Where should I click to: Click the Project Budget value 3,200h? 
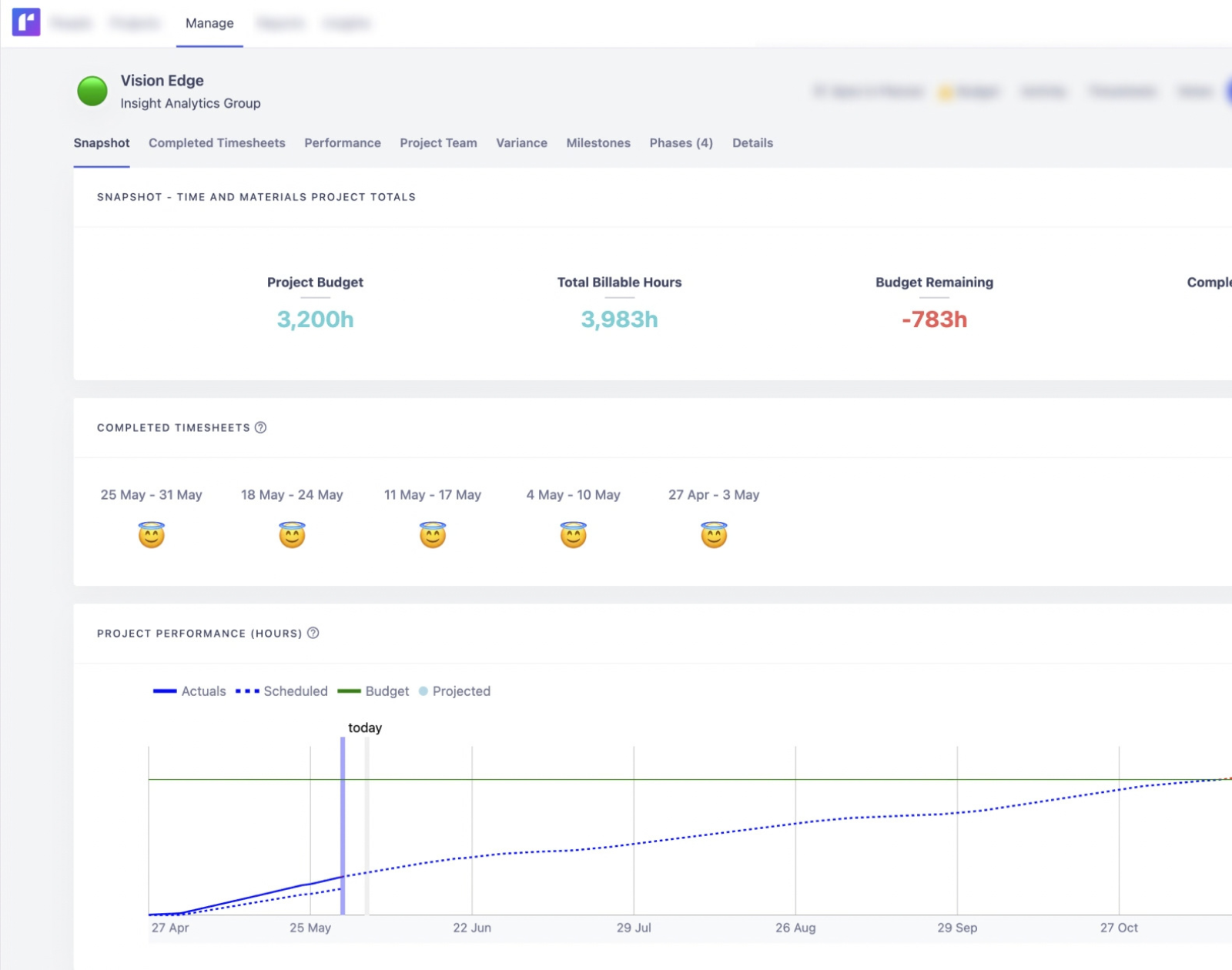(x=315, y=319)
